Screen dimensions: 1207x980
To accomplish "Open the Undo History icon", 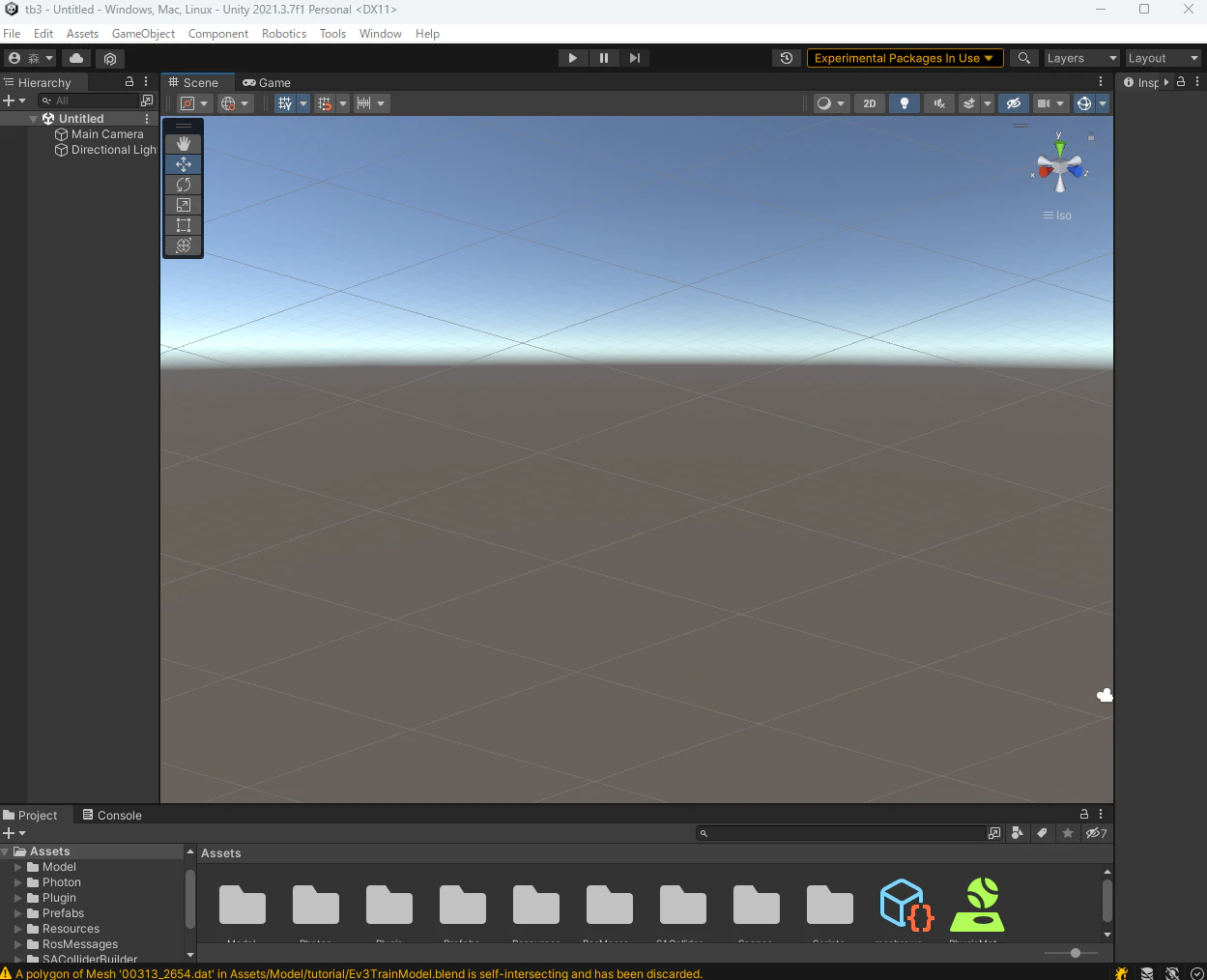I will pyautogui.click(x=786, y=58).
